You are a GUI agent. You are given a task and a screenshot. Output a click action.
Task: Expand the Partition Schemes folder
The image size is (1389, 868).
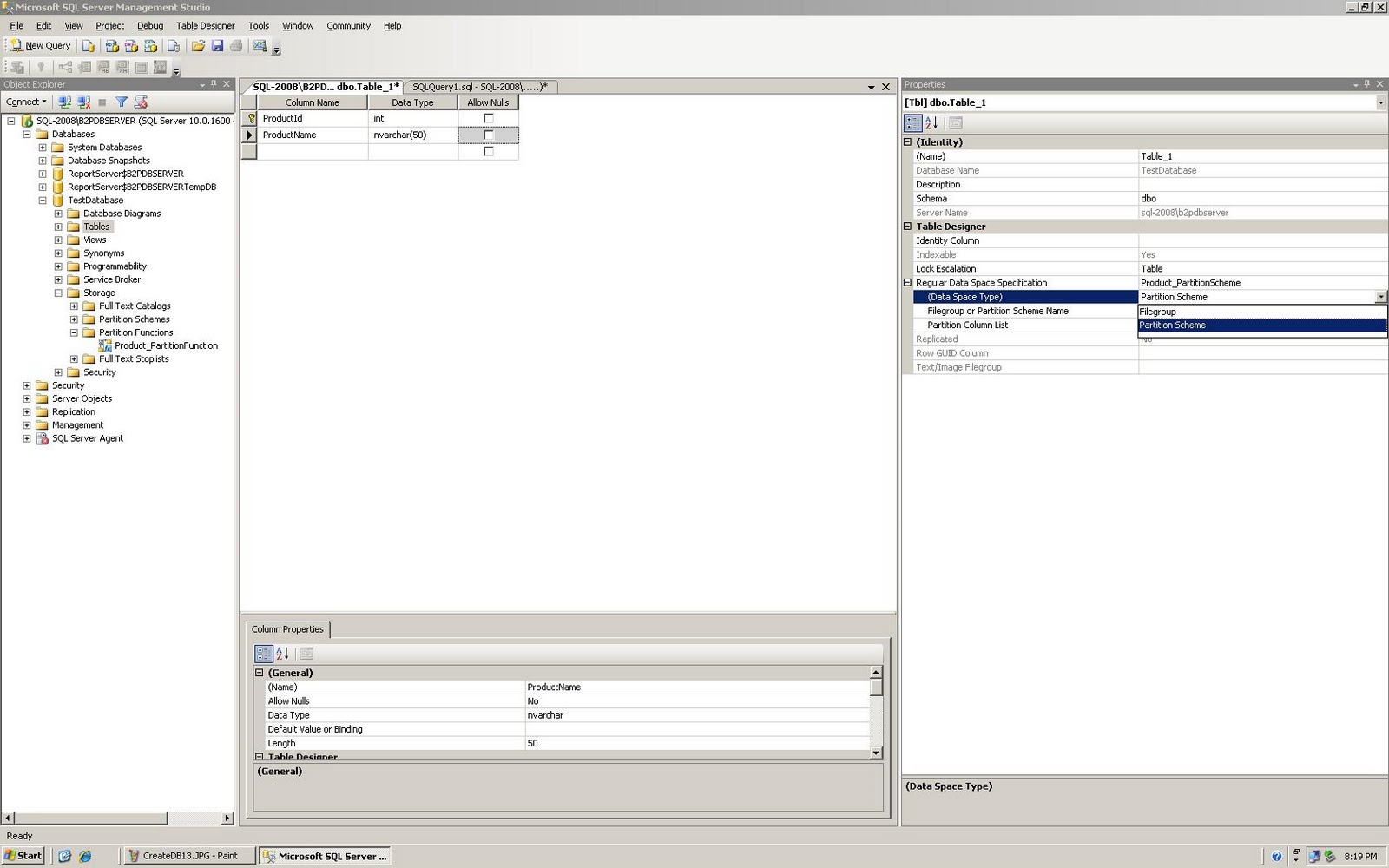tap(74, 319)
